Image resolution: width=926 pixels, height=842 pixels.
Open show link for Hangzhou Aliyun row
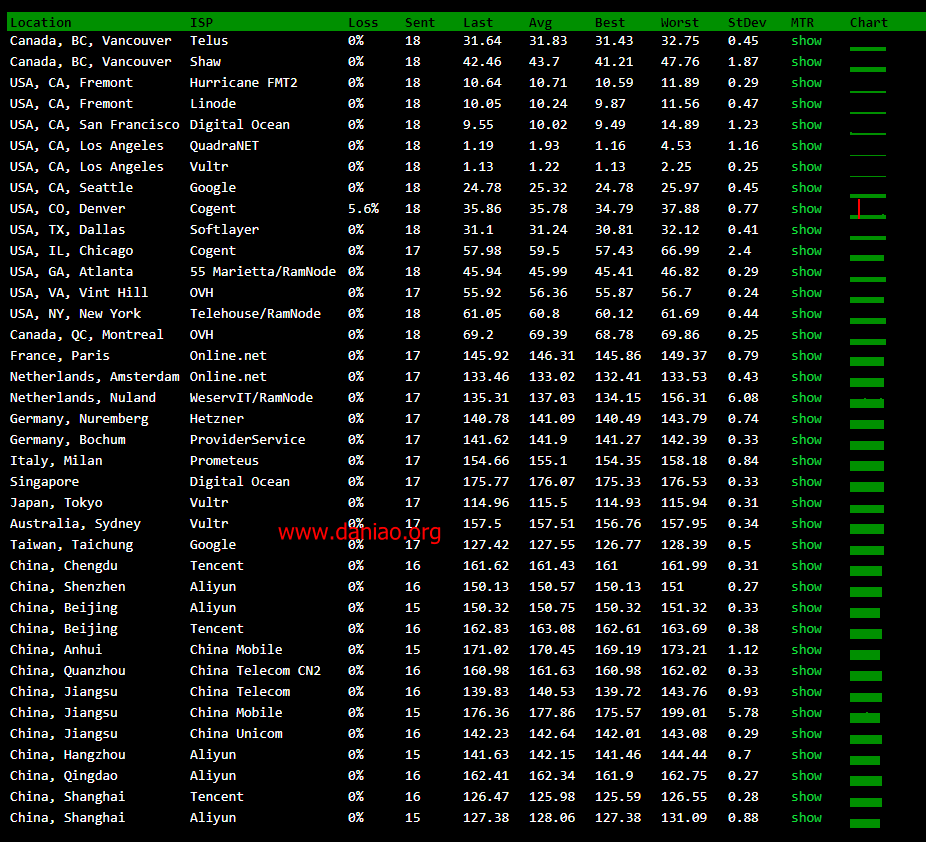[806, 755]
